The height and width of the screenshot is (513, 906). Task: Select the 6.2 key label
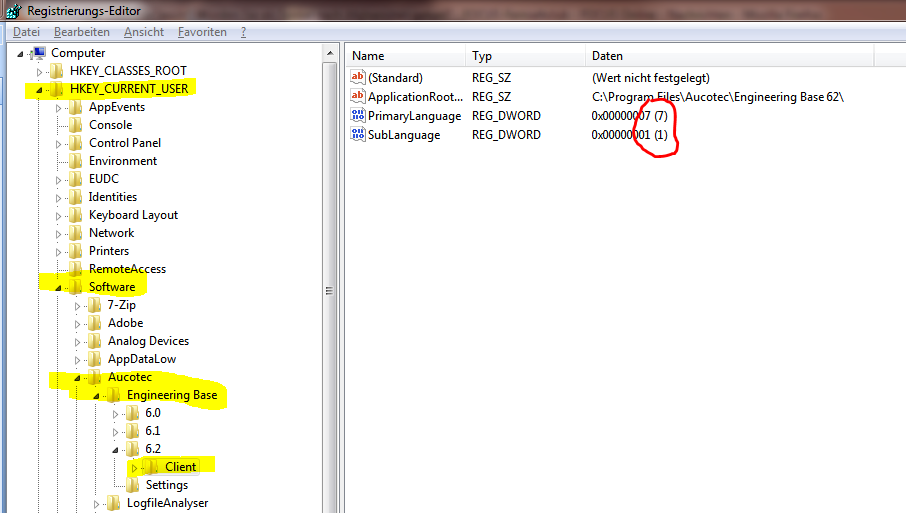point(153,449)
